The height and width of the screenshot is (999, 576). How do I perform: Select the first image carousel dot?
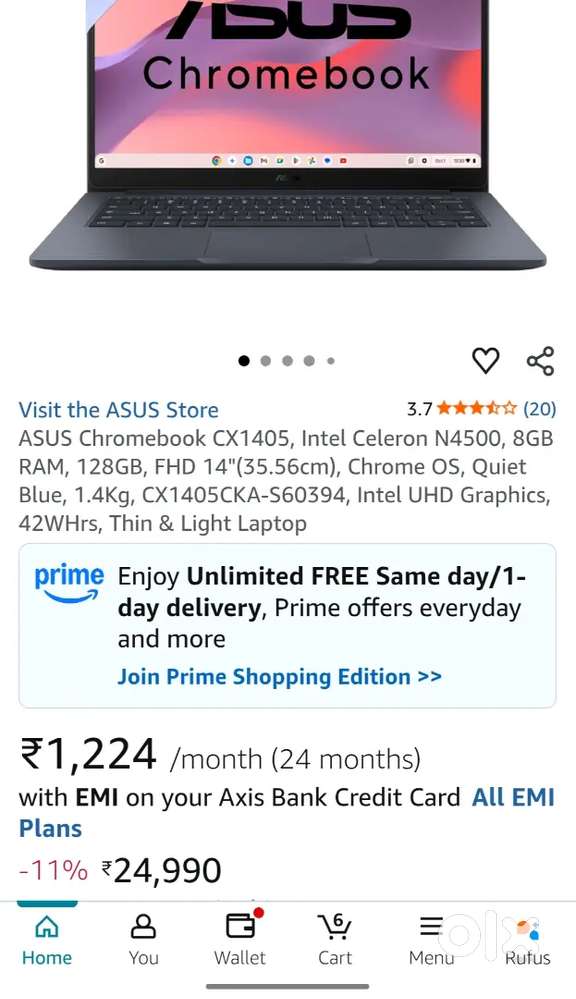(x=243, y=361)
